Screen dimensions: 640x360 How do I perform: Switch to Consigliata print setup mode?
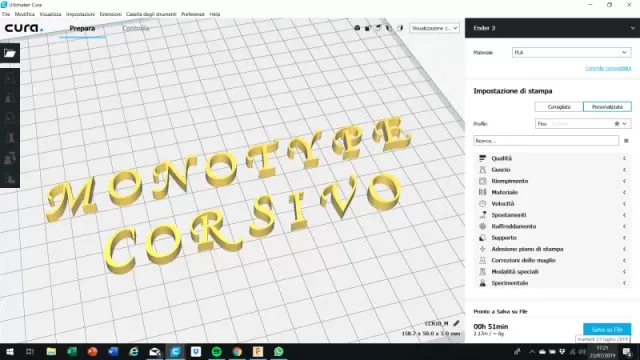click(x=559, y=107)
